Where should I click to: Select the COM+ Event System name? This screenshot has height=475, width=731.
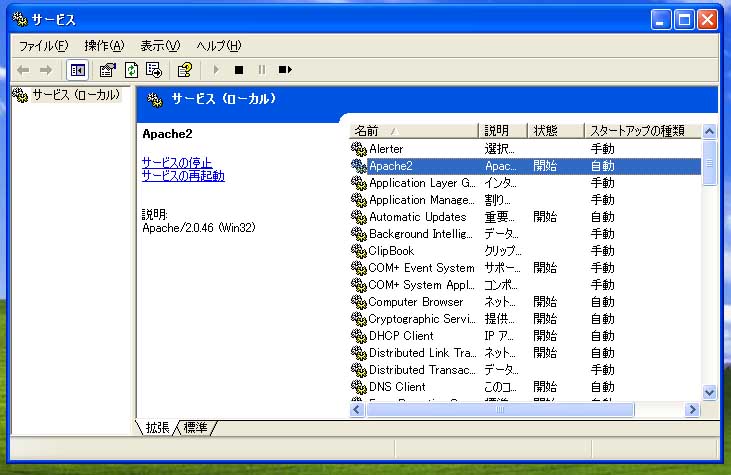click(421, 268)
